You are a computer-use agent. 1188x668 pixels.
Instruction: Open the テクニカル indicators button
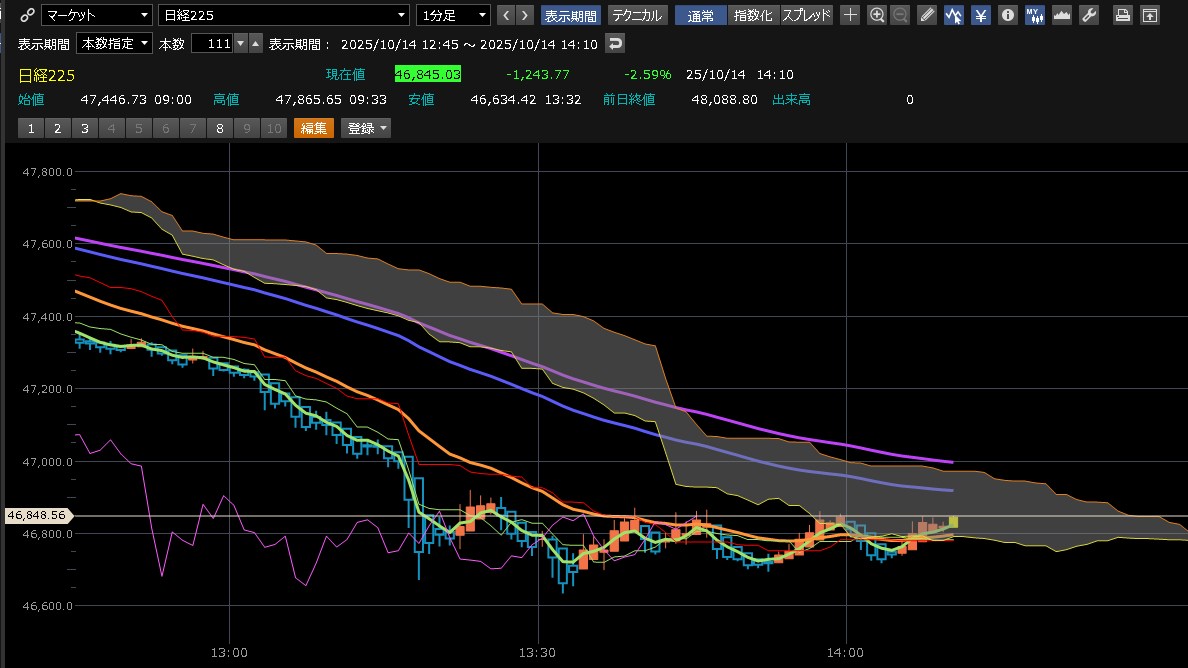636,15
